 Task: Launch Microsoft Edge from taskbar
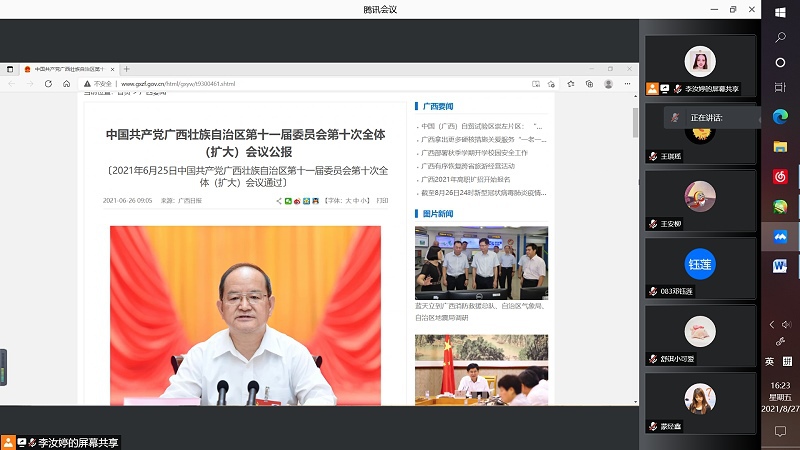tap(780, 117)
